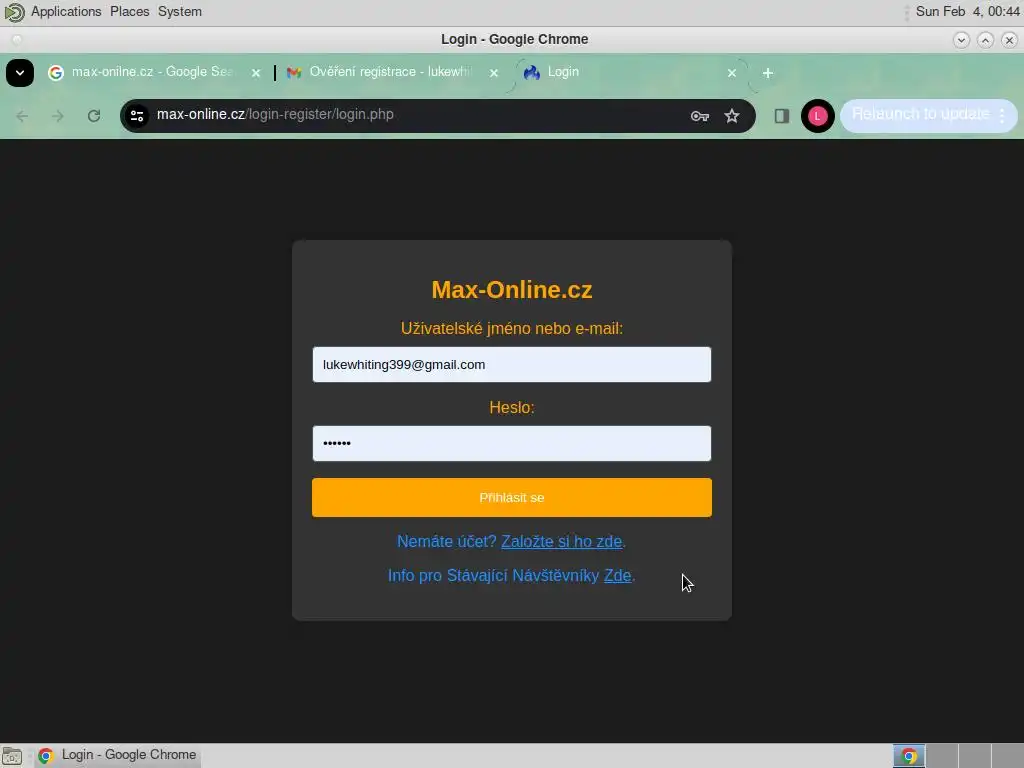The height and width of the screenshot is (768, 1024).
Task: Close the Gmail Ověření registrace tab
Action: tap(494, 73)
